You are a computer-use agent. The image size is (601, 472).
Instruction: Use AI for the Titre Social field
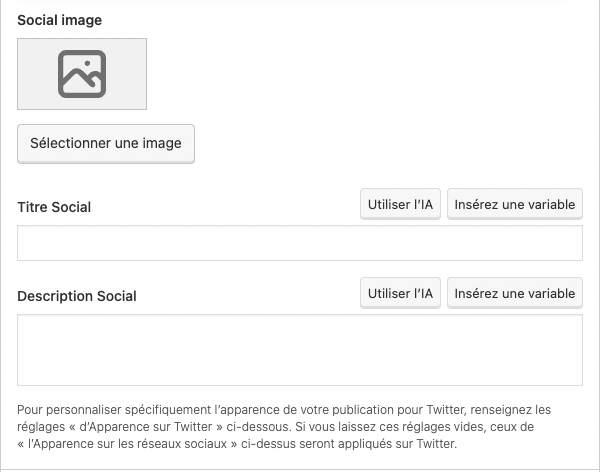400,205
